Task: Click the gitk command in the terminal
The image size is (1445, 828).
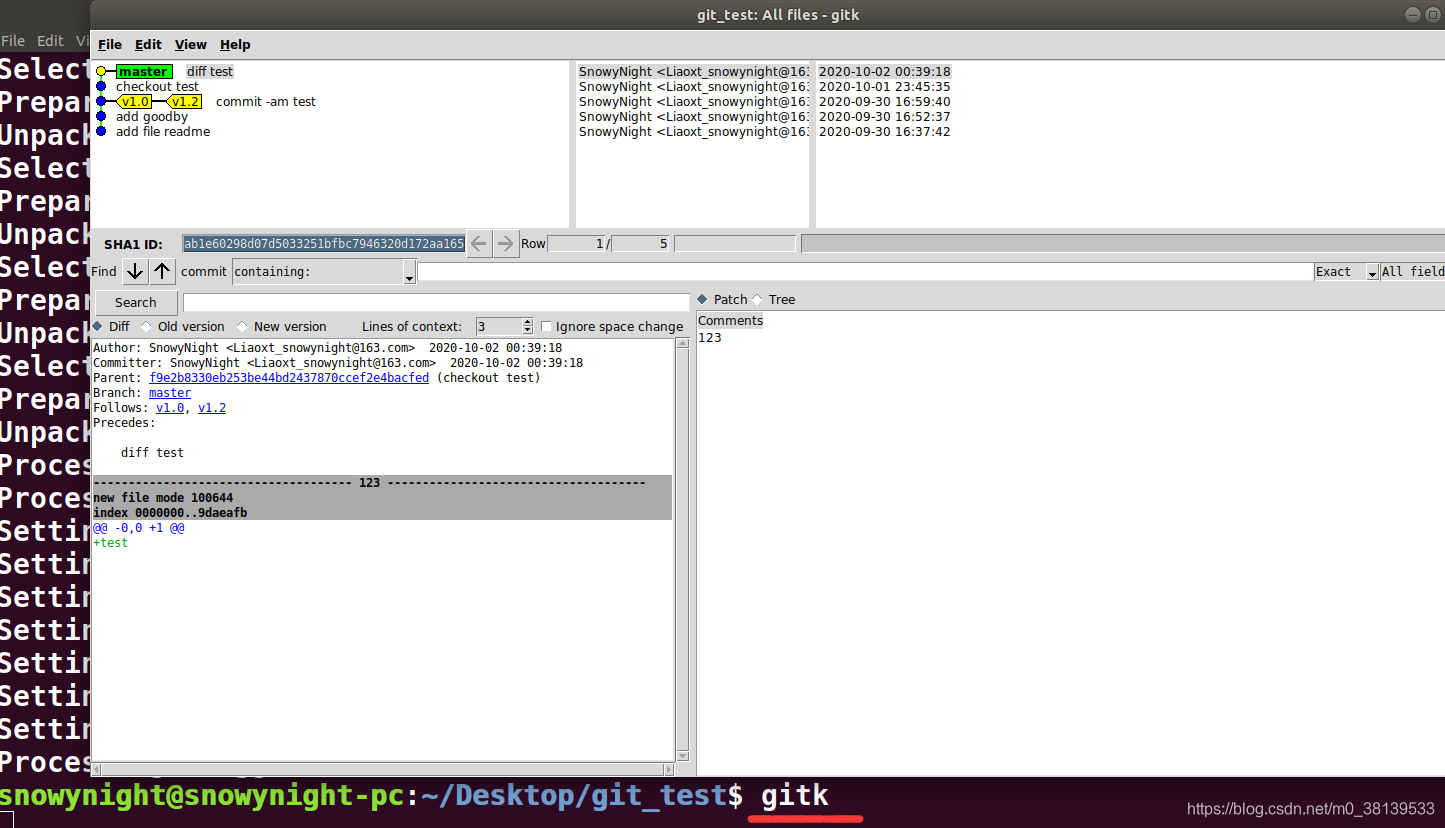Action: coord(795,796)
